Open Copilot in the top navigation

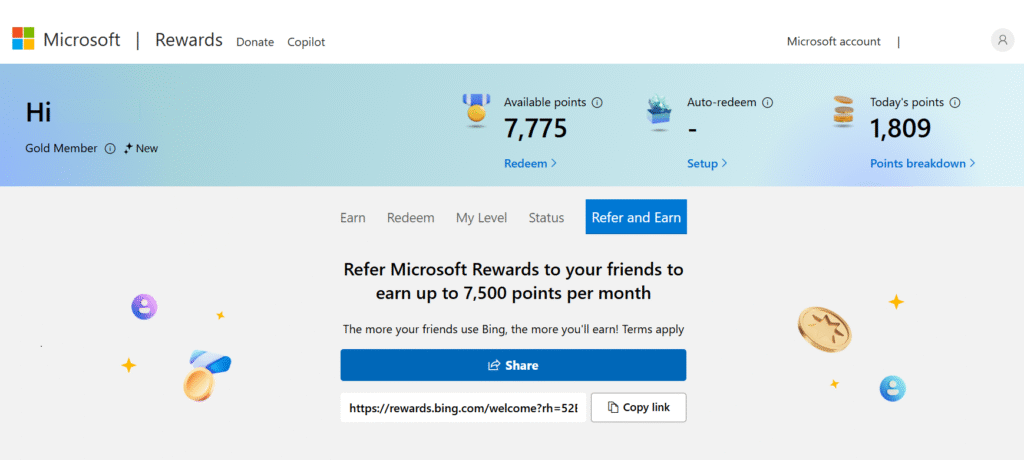pos(306,42)
